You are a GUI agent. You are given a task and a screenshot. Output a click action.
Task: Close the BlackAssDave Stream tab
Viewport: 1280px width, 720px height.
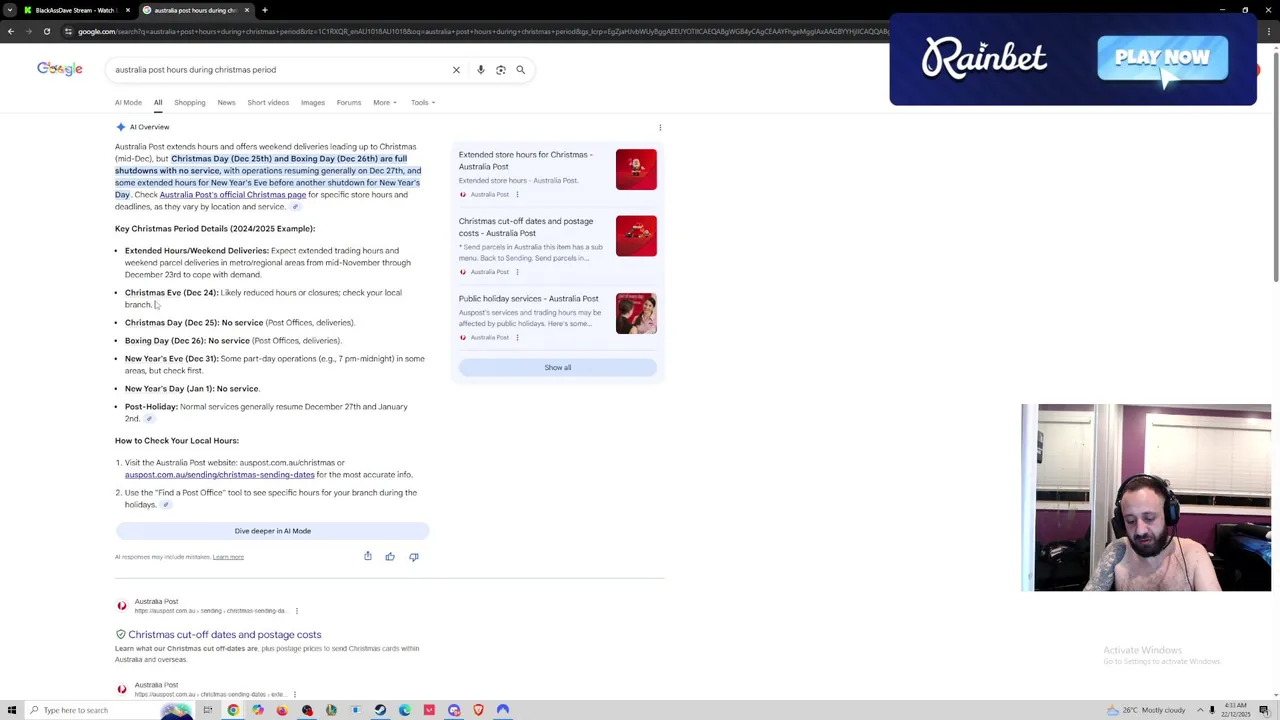coord(128,10)
